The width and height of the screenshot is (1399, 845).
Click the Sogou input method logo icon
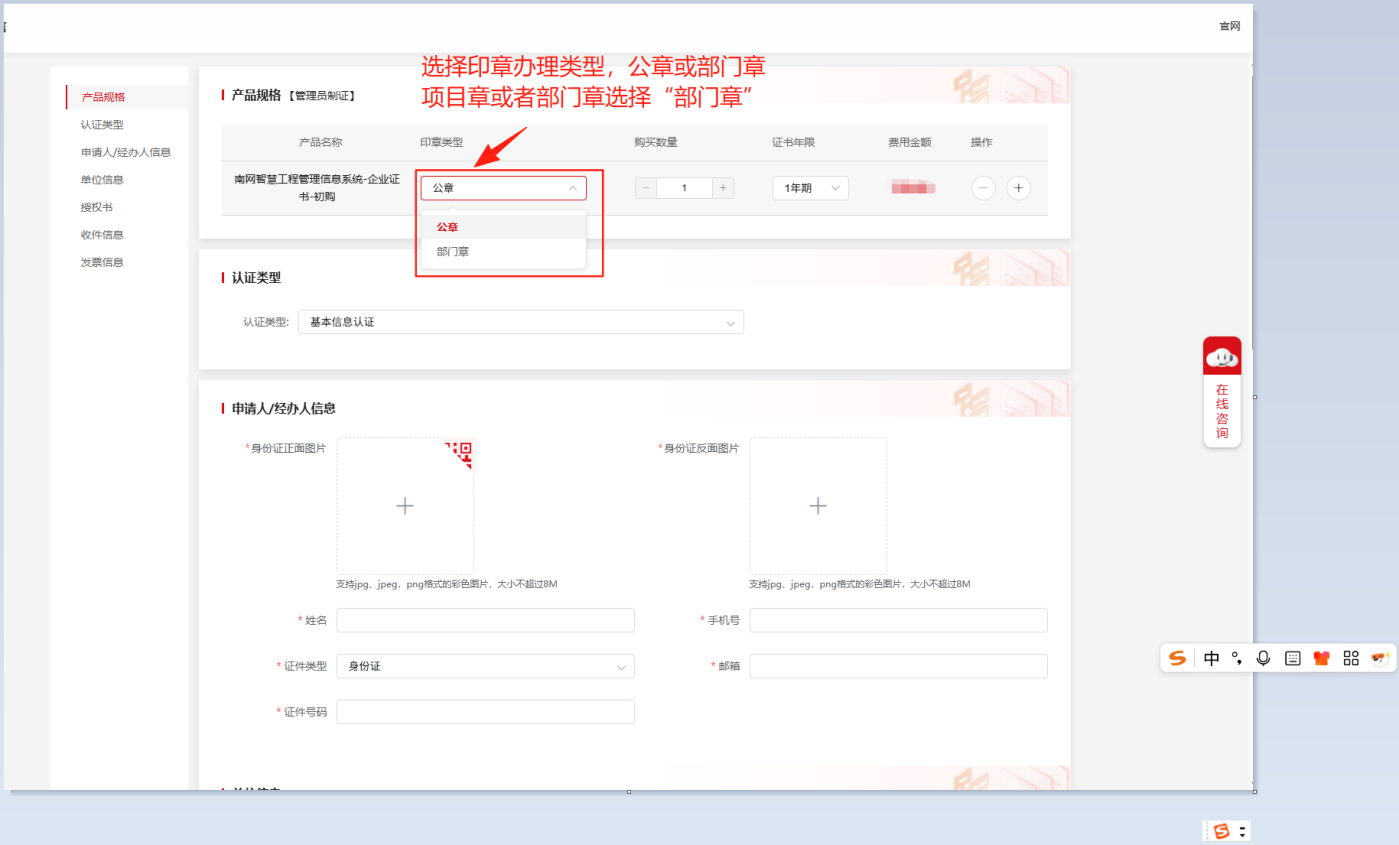(x=1178, y=658)
